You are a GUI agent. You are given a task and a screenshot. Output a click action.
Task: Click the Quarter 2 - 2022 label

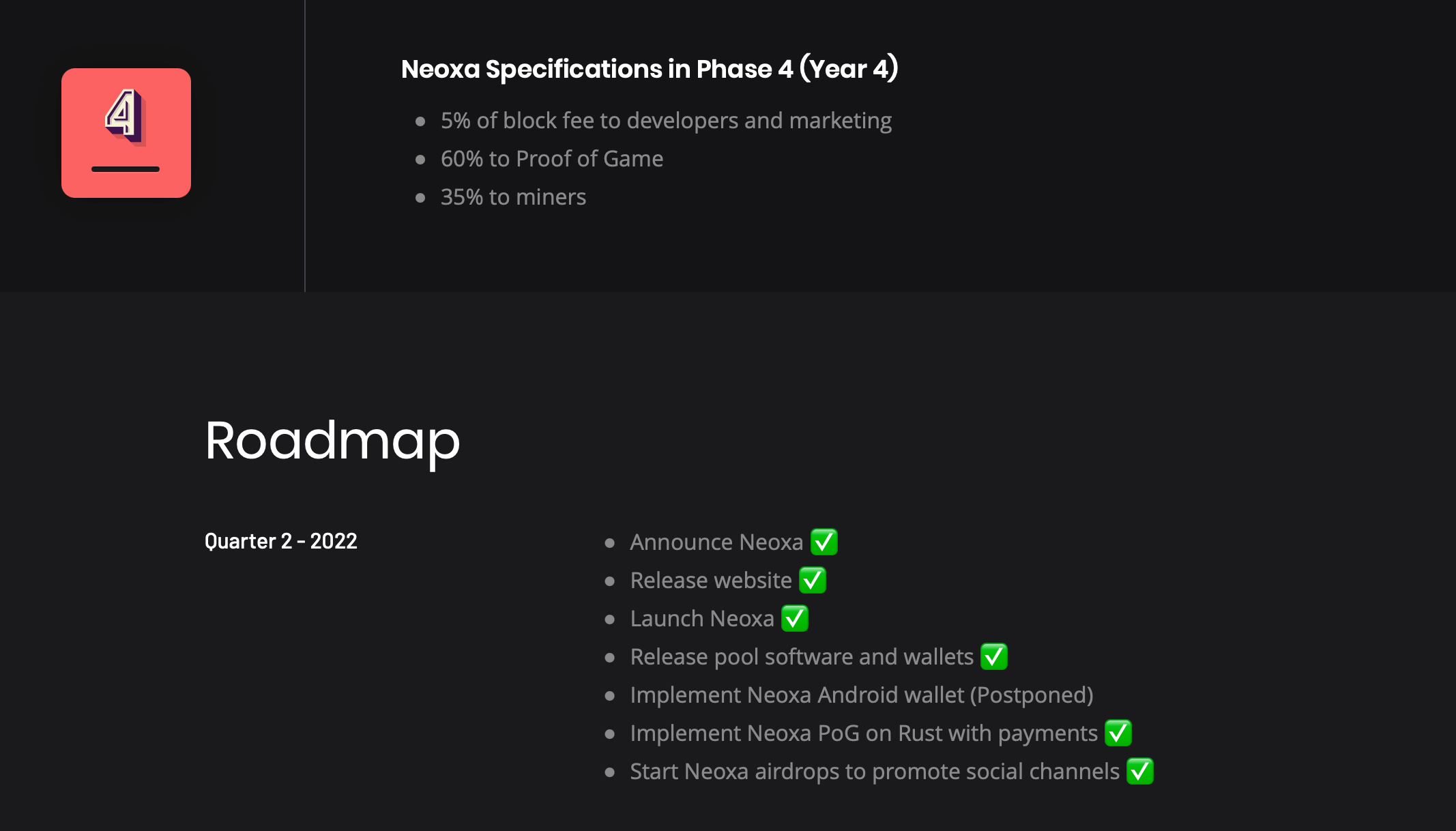(x=280, y=541)
